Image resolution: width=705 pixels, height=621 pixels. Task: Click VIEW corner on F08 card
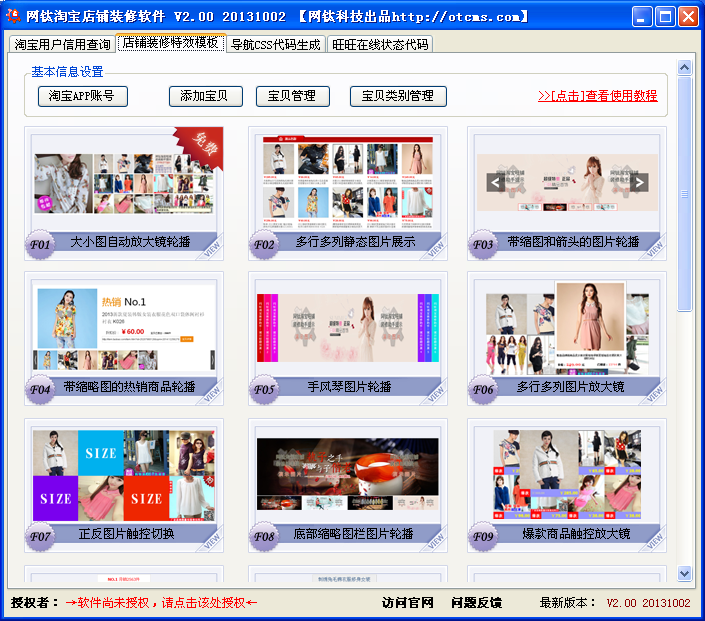click(x=436, y=541)
